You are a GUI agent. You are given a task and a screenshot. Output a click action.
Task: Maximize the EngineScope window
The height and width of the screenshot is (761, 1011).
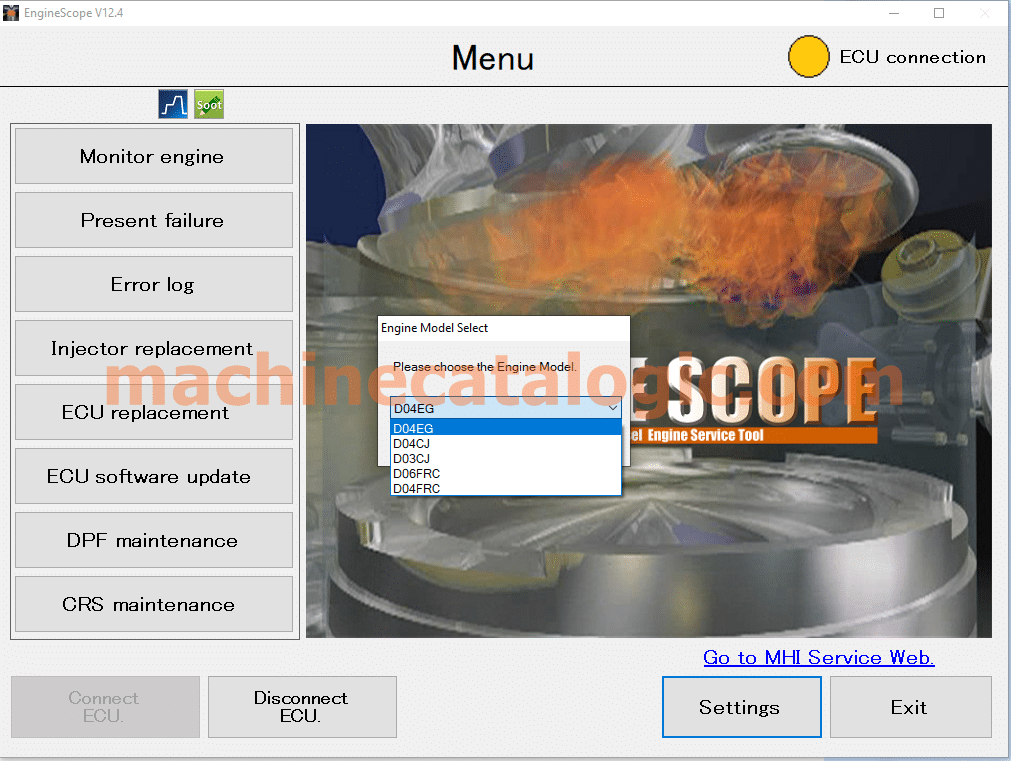(939, 13)
